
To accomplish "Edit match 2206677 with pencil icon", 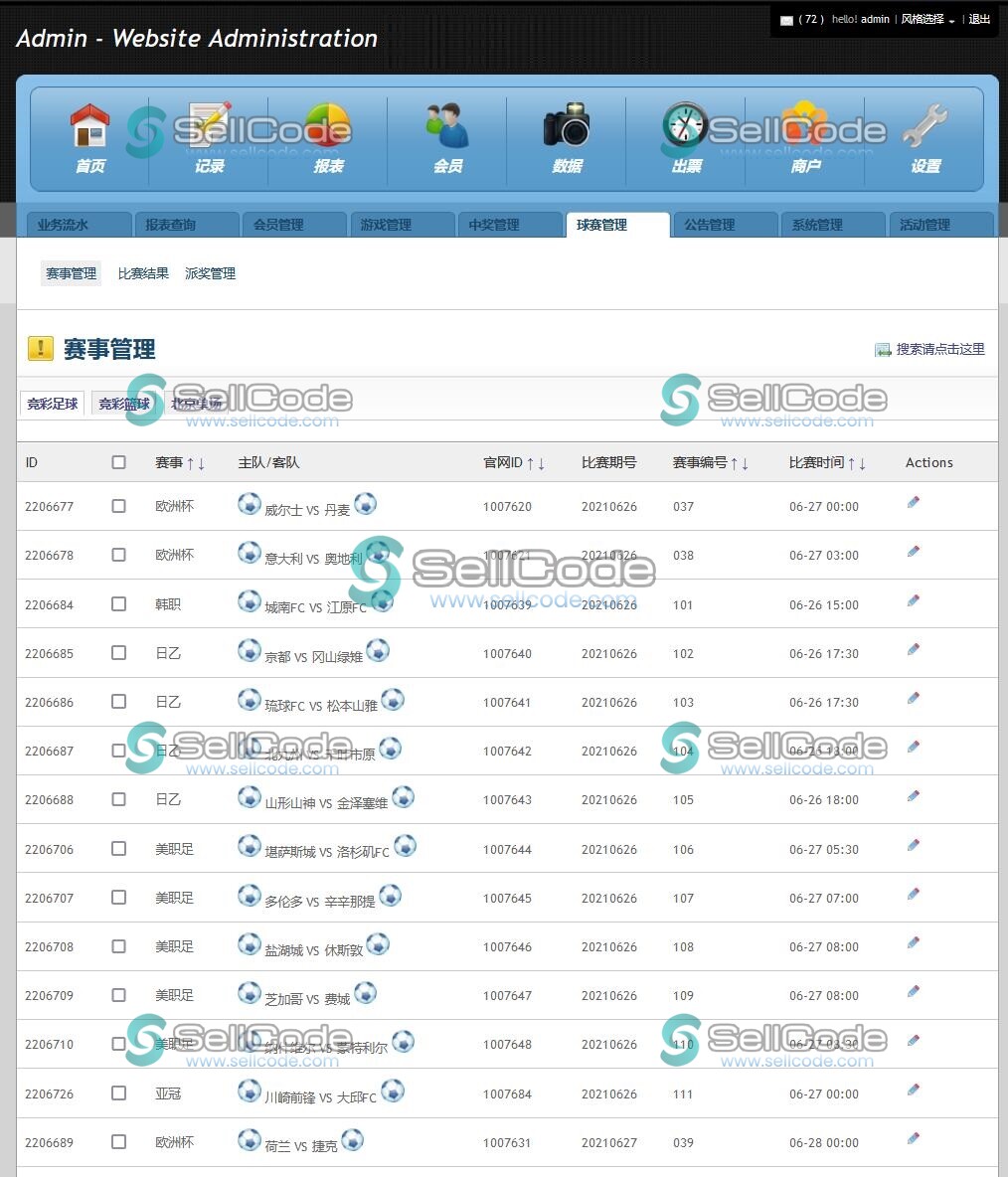I will [914, 502].
